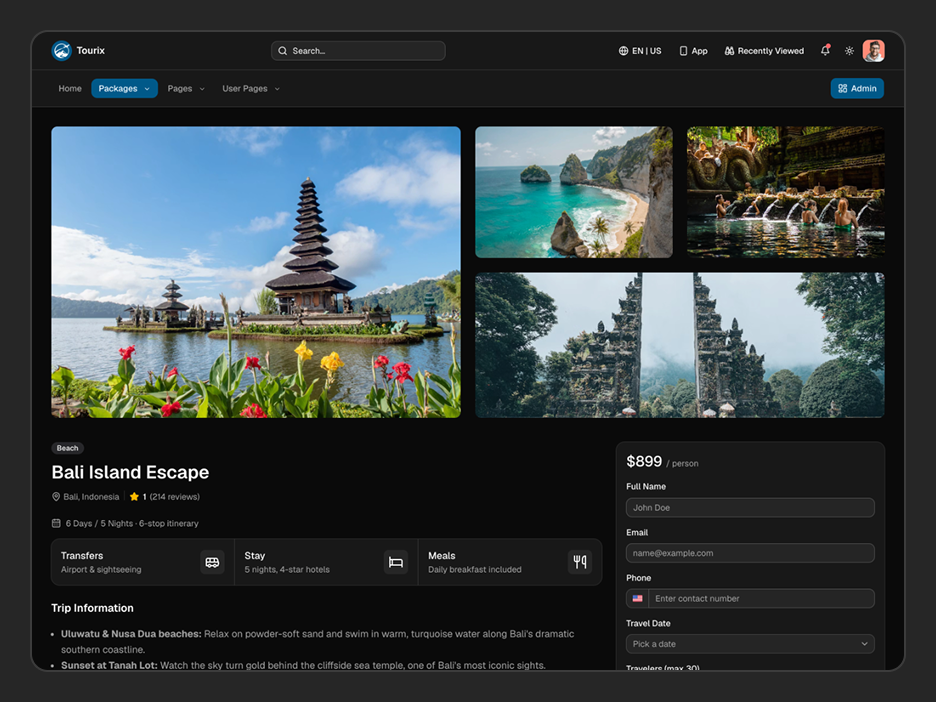The width and height of the screenshot is (936, 702).
Task: Open the Travel Date picker
Action: tap(750, 644)
